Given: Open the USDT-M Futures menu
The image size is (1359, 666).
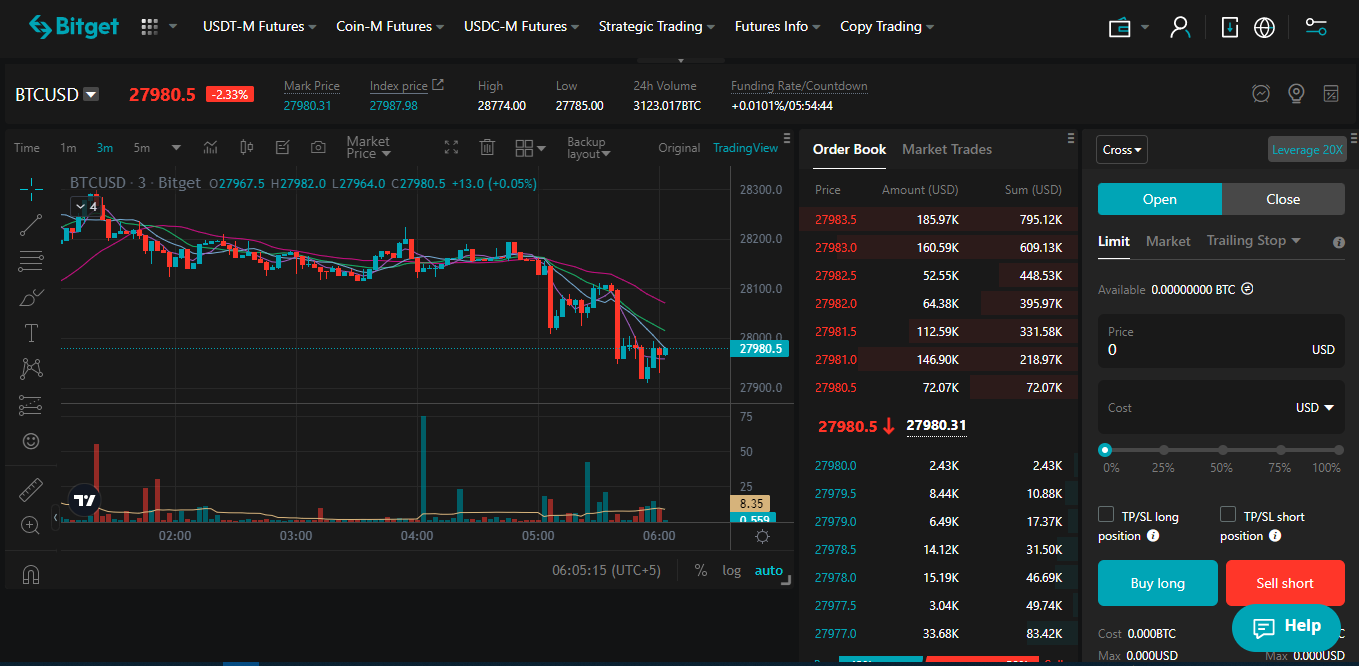Looking at the screenshot, I should point(259,26).
